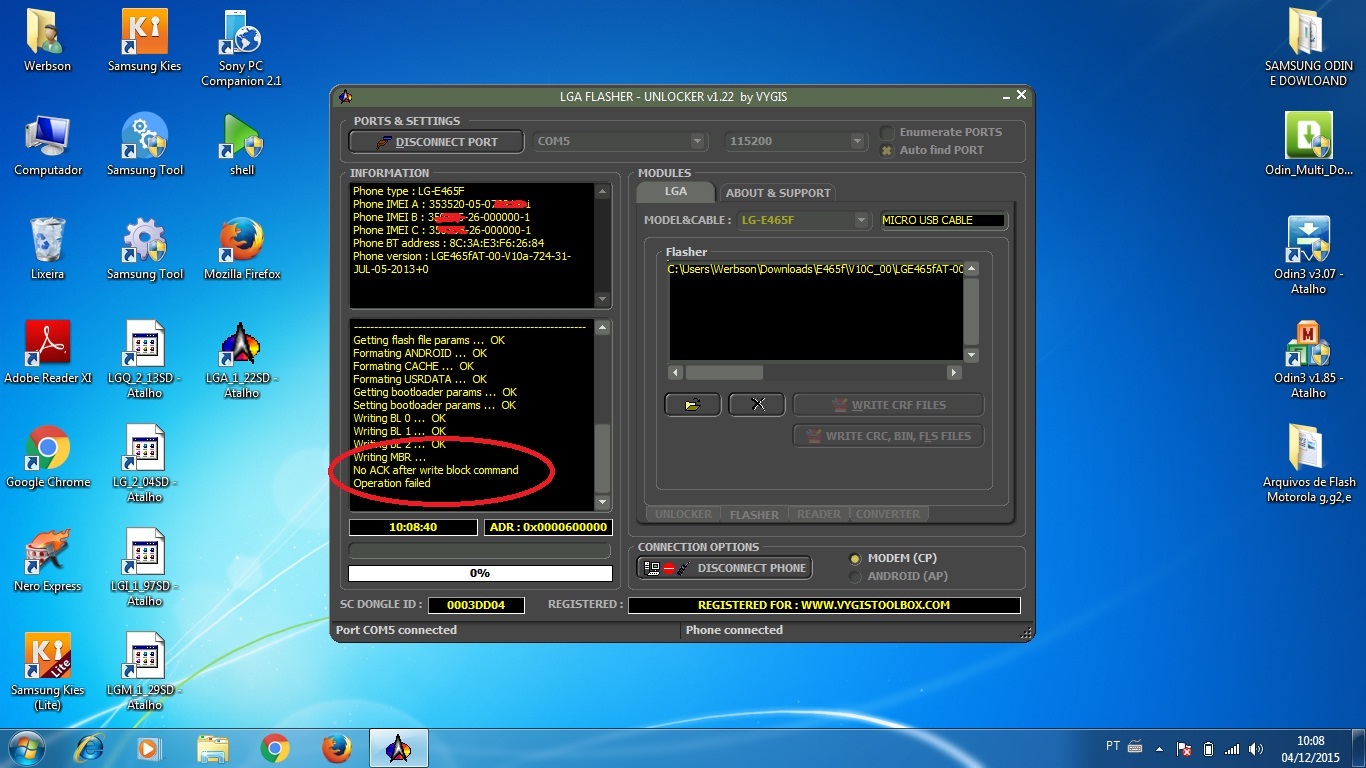Switch to the READER bottom tab
The width and height of the screenshot is (1366, 768).
pos(819,514)
